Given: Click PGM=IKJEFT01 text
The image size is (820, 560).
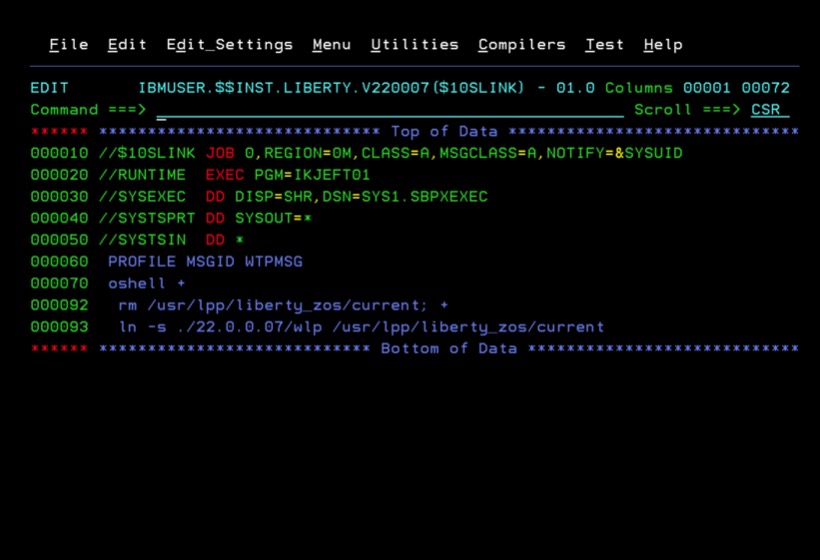Looking at the screenshot, I should [x=312, y=175].
